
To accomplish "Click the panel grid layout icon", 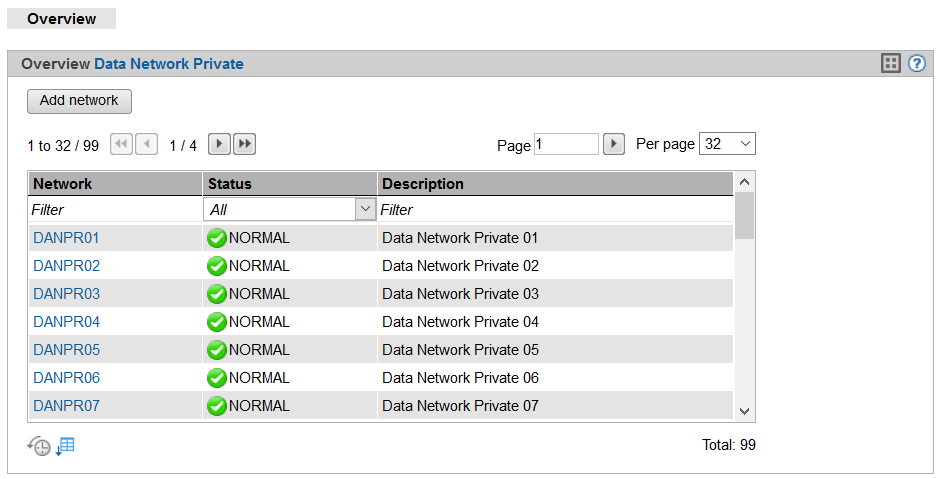I will pyautogui.click(x=891, y=64).
